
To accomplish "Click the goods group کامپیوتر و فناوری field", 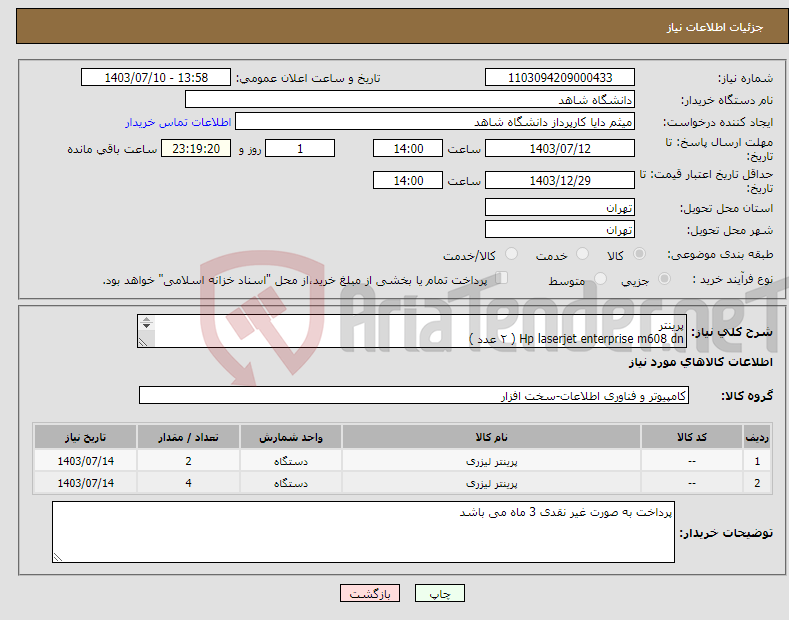I will 414,396.
